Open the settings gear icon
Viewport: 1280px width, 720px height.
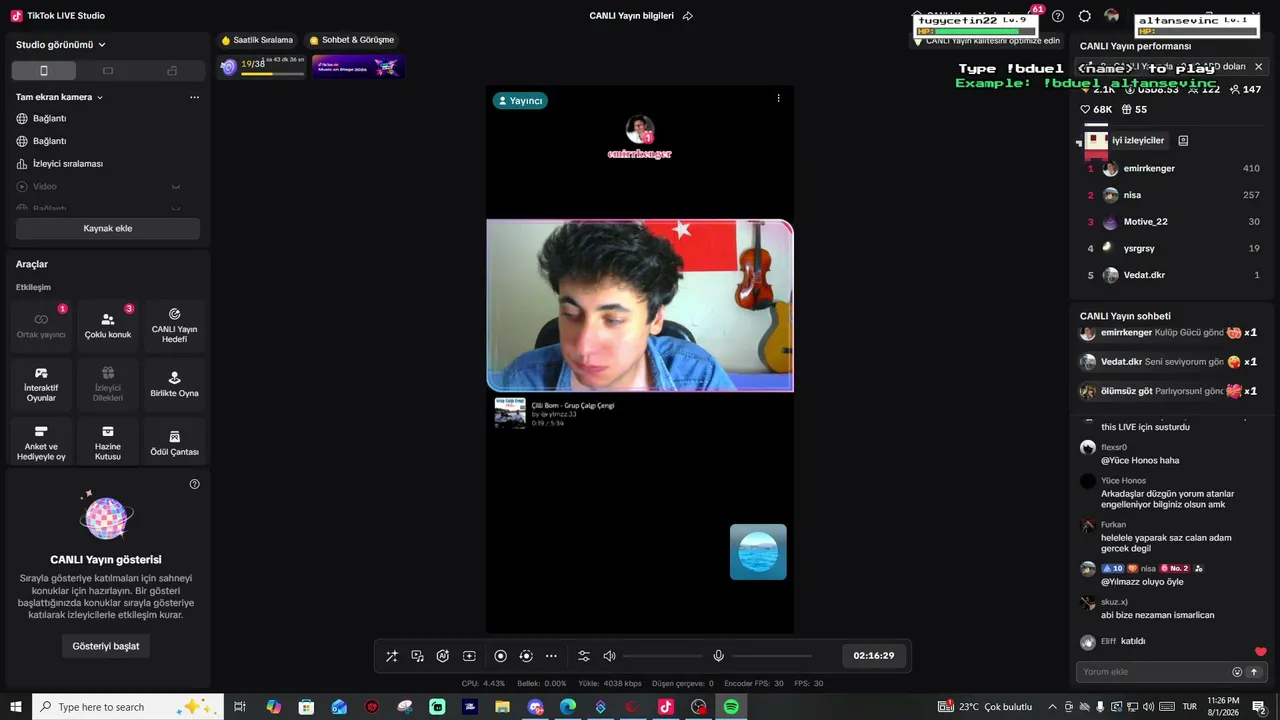point(1085,16)
